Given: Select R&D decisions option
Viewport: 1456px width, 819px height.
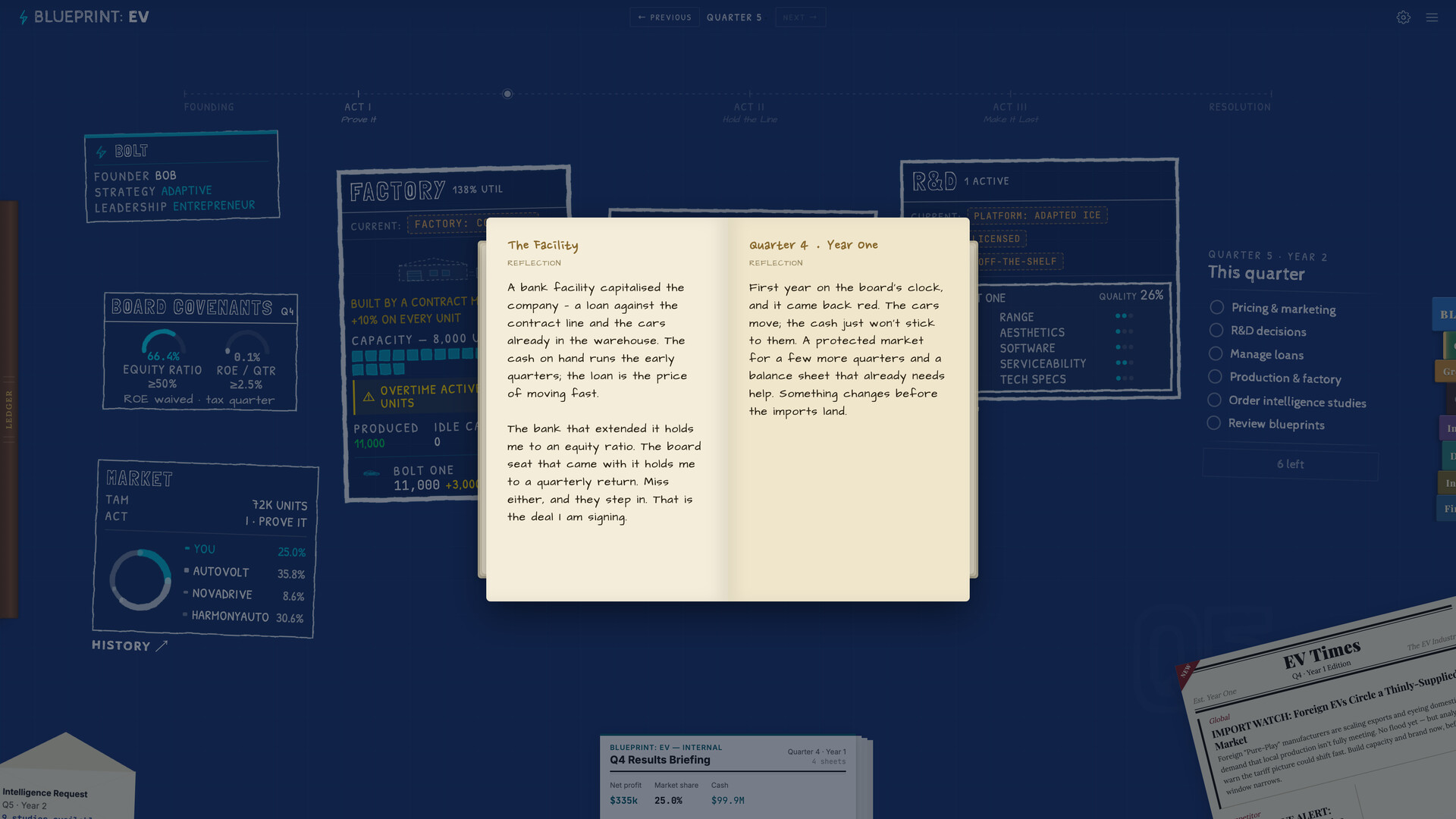Looking at the screenshot, I should (1258, 331).
